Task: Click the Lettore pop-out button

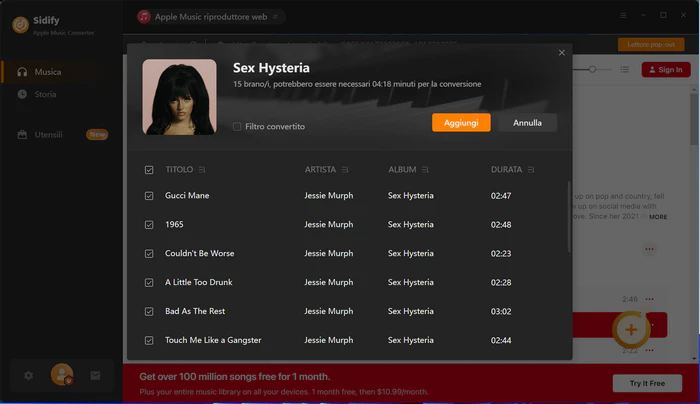Action: tap(651, 45)
